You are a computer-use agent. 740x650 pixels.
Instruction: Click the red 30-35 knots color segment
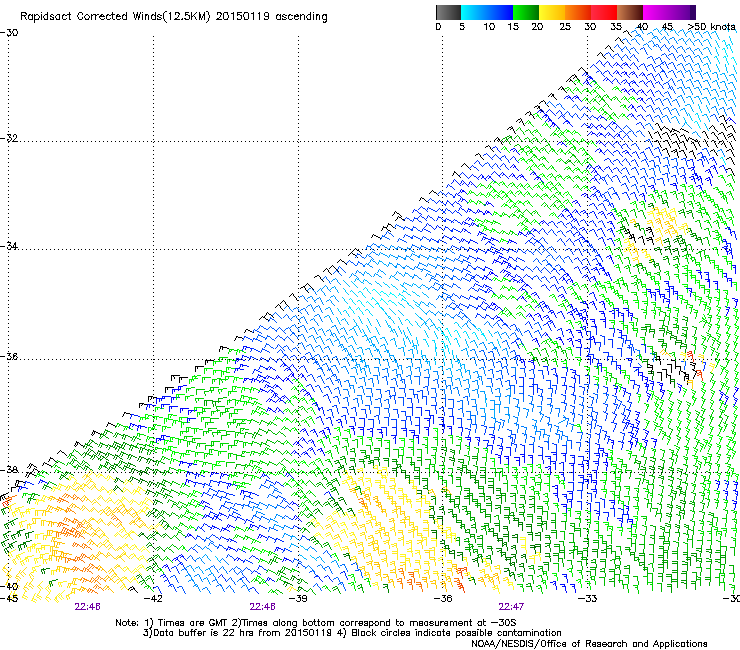[604, 12]
